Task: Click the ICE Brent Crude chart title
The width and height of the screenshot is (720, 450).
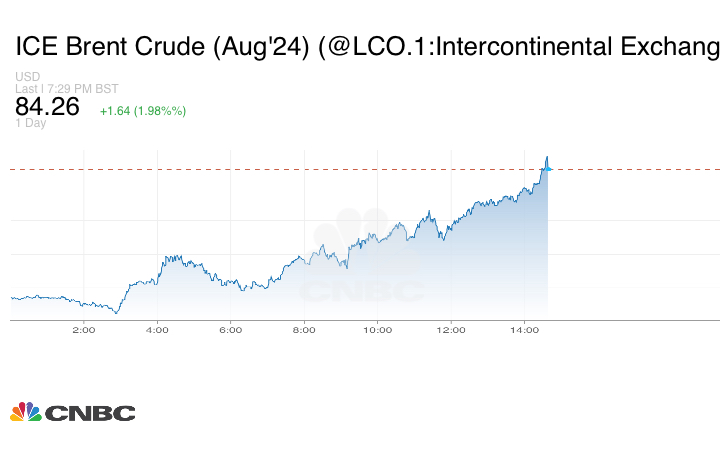Action: pyautogui.click(x=365, y=48)
